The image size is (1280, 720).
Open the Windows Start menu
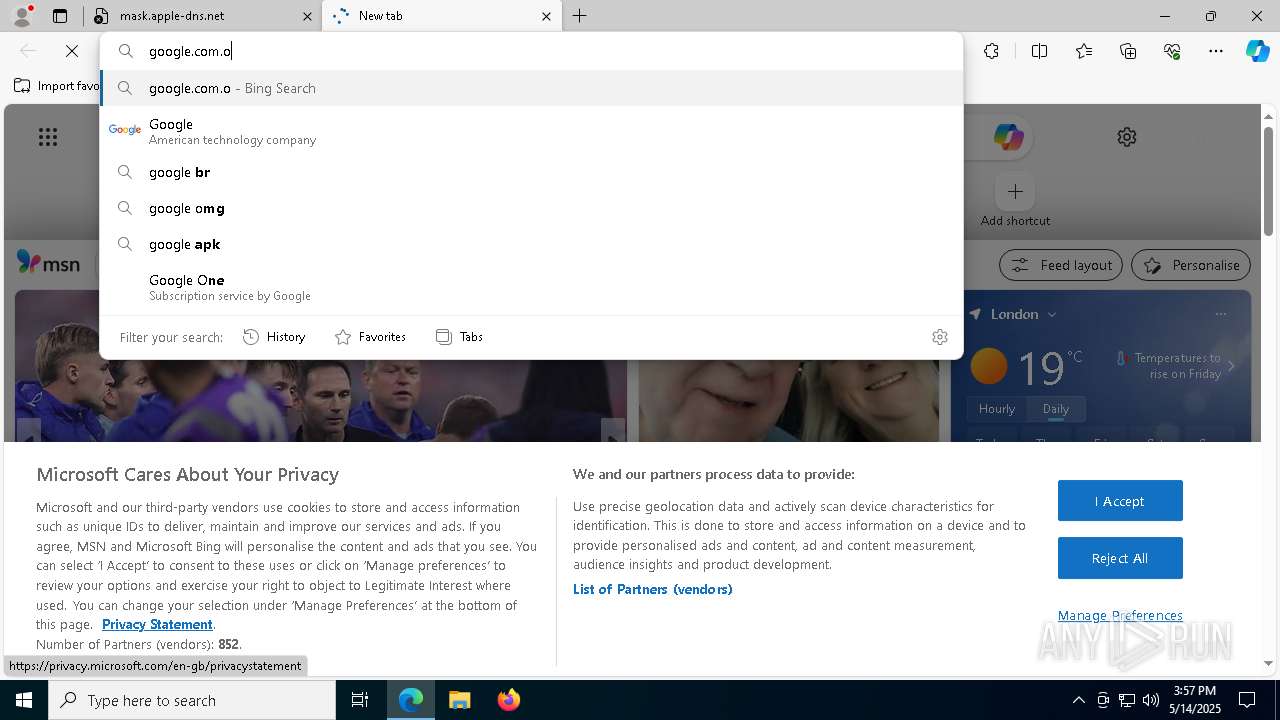(24, 700)
